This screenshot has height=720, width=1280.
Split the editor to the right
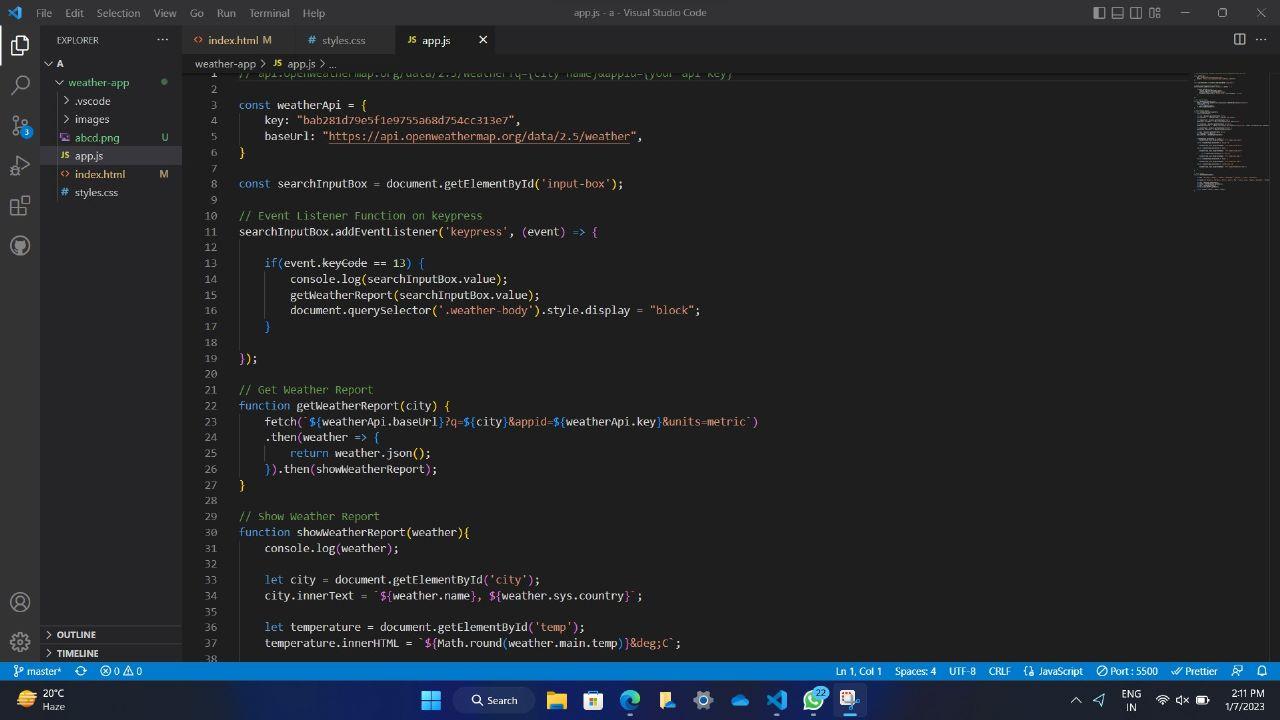(x=1239, y=40)
